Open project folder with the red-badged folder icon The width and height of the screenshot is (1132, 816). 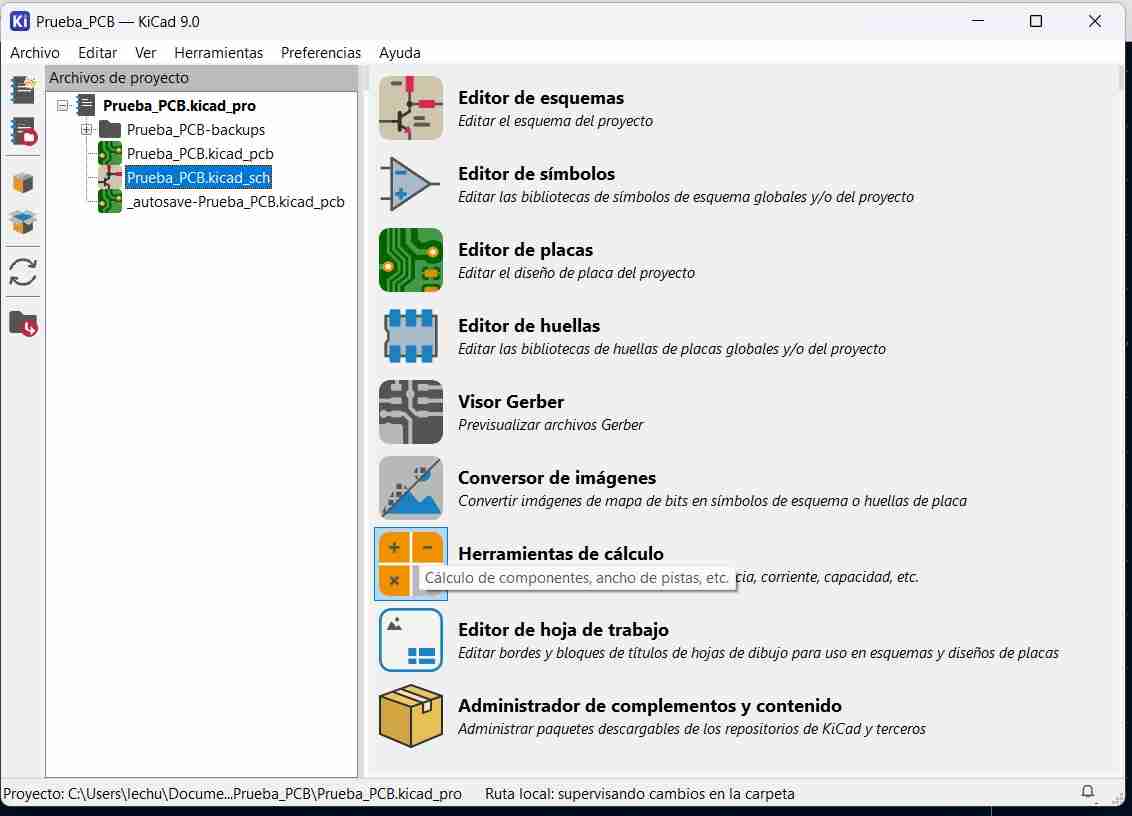coord(23,324)
